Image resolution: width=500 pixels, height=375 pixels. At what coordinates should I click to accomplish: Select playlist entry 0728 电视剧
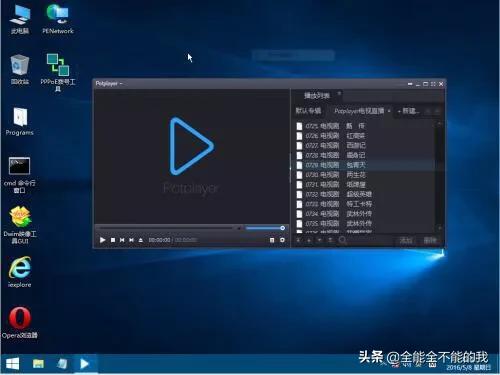(x=365, y=155)
